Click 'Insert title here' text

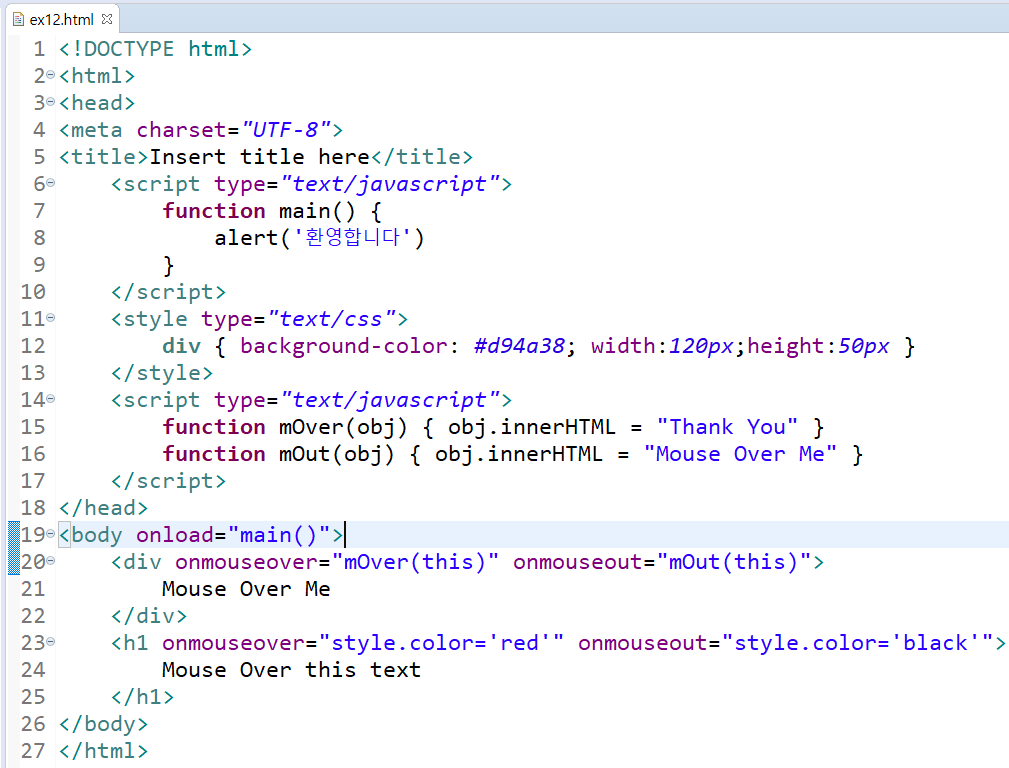point(259,157)
